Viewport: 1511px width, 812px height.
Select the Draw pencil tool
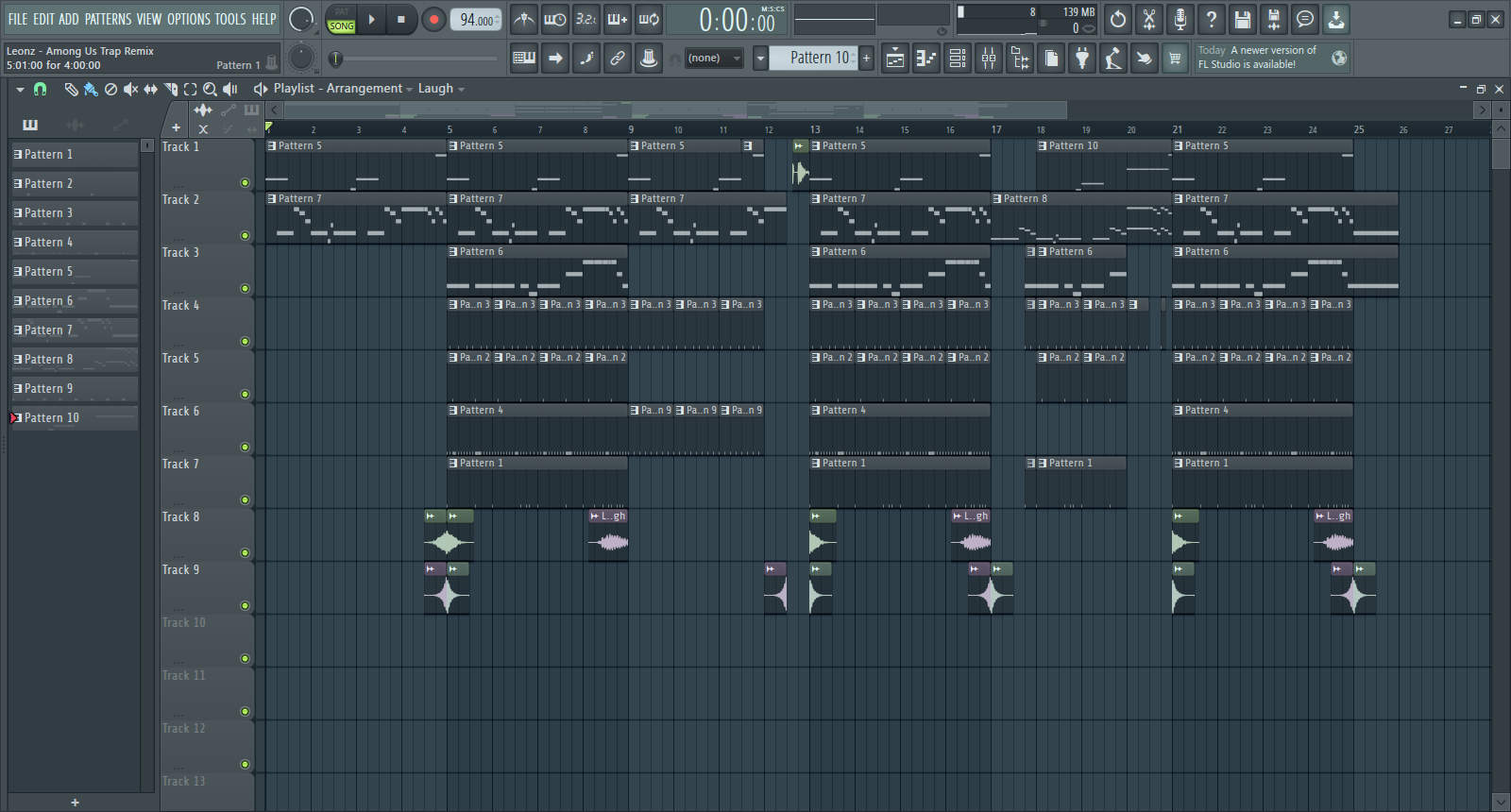(x=71, y=89)
